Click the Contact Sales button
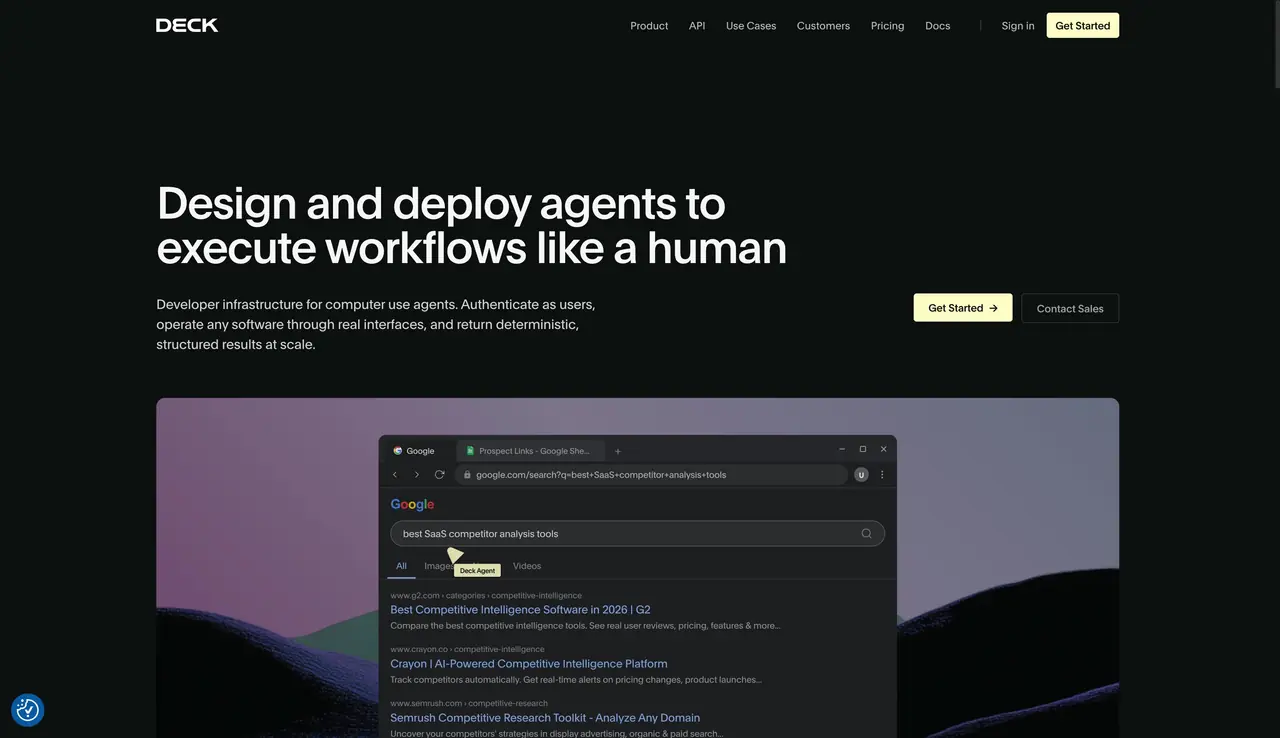 (x=1070, y=308)
